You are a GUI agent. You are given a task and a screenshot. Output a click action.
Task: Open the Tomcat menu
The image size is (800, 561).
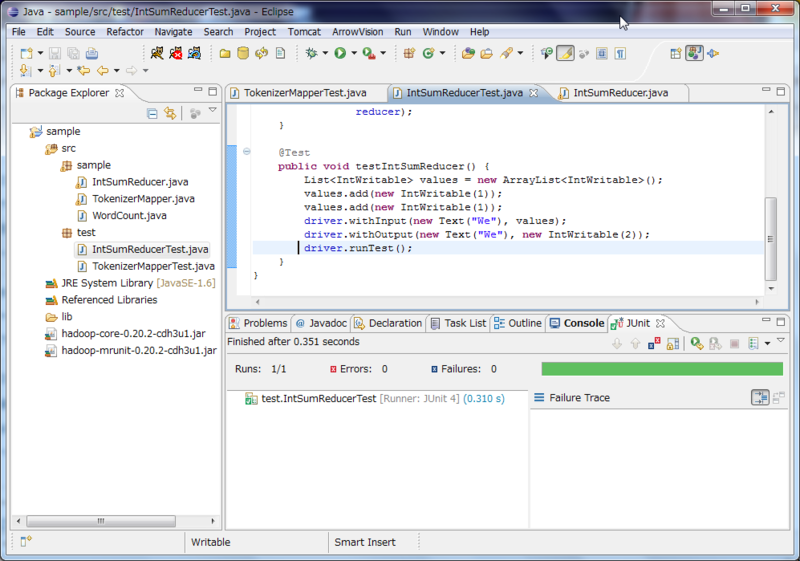click(304, 32)
